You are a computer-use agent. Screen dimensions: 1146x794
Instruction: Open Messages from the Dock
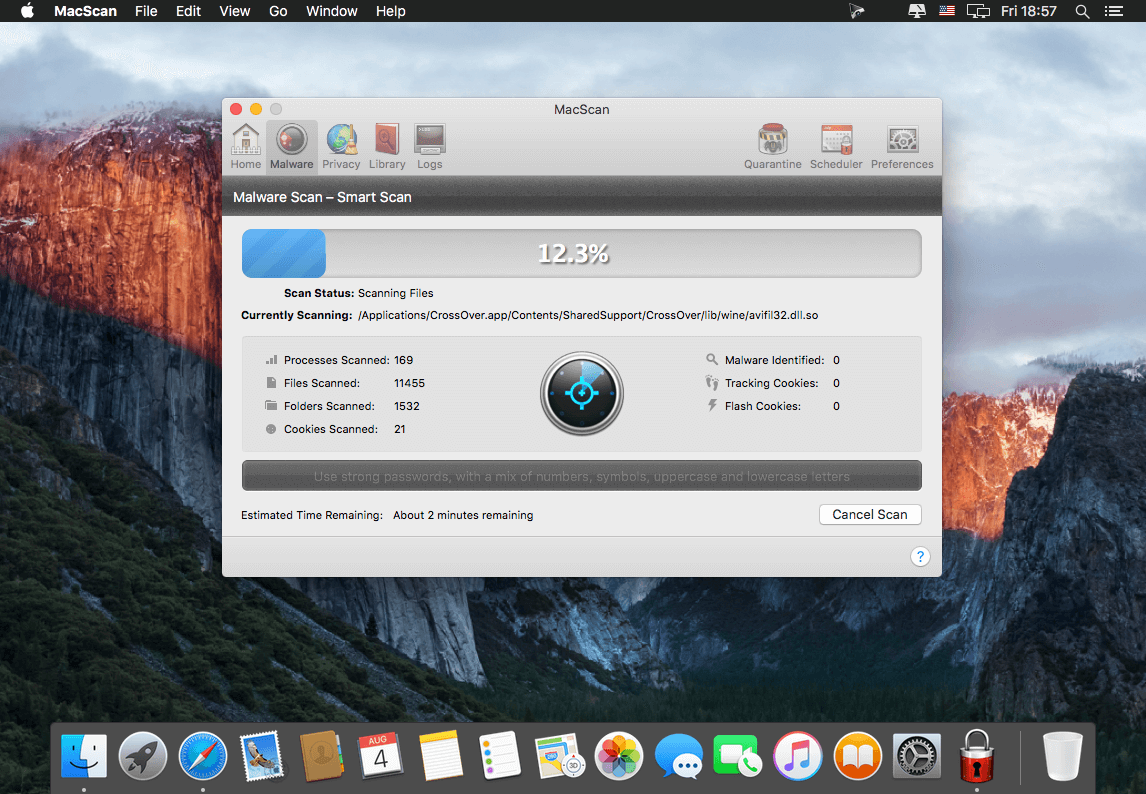tap(678, 756)
